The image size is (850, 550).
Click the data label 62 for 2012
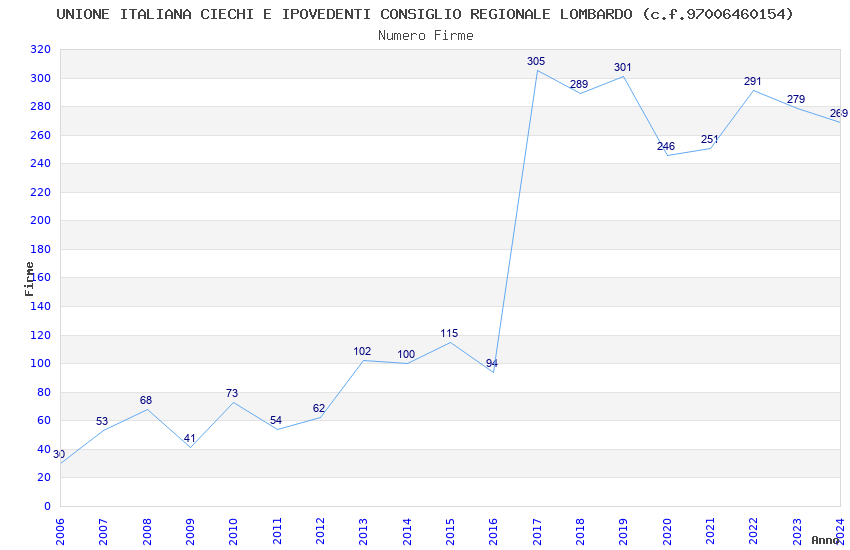point(319,409)
